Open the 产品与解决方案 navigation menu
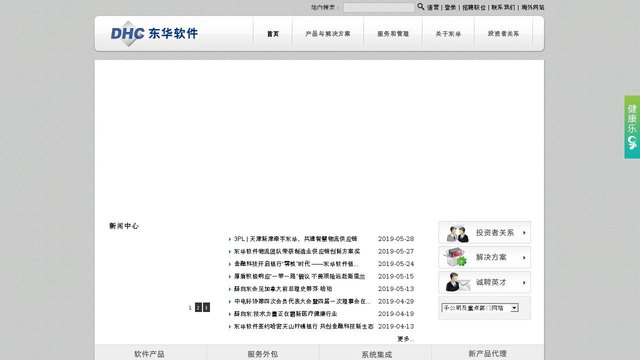The width and height of the screenshot is (640, 360). [x=327, y=34]
